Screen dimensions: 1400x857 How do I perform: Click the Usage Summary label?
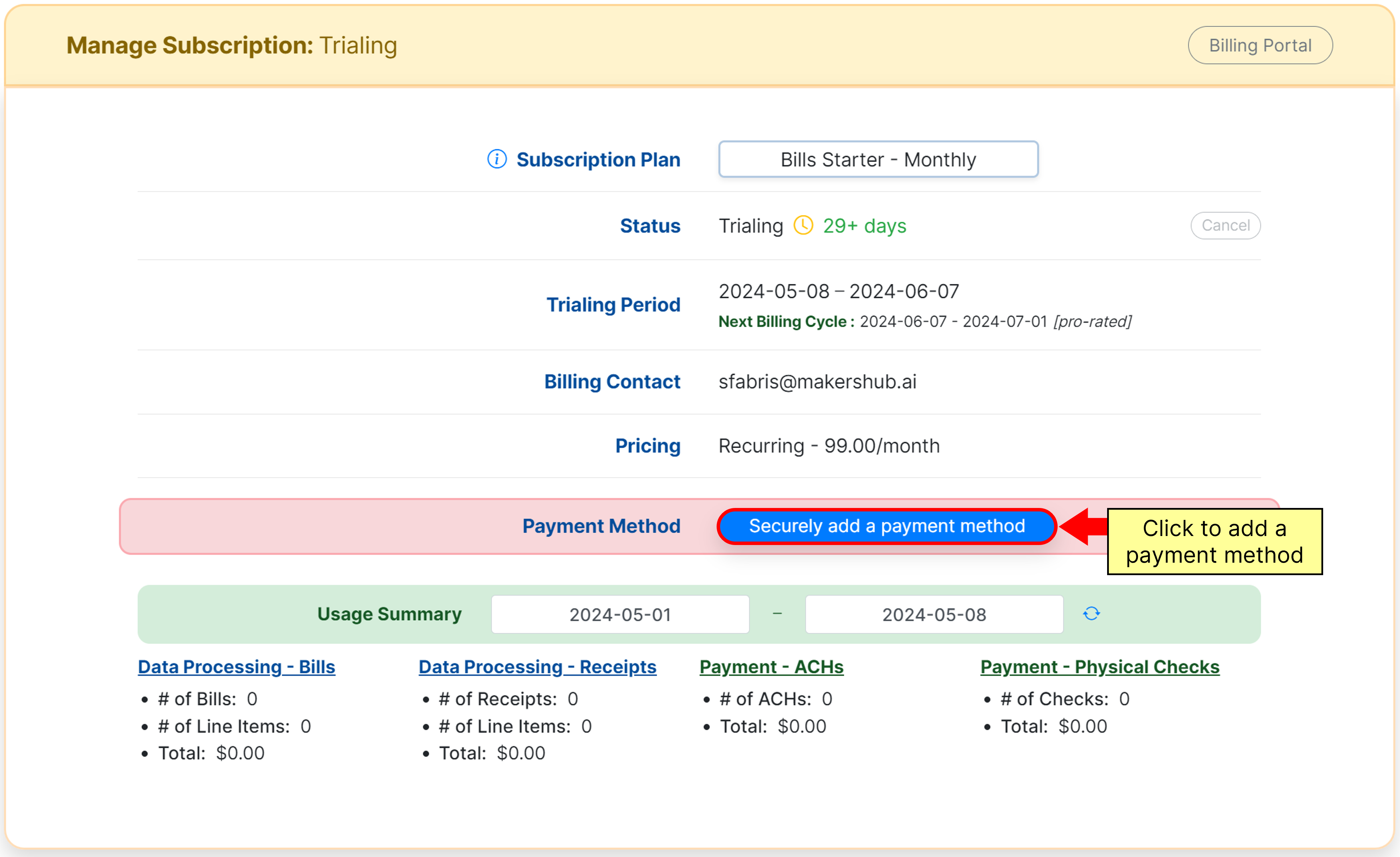[x=389, y=614]
